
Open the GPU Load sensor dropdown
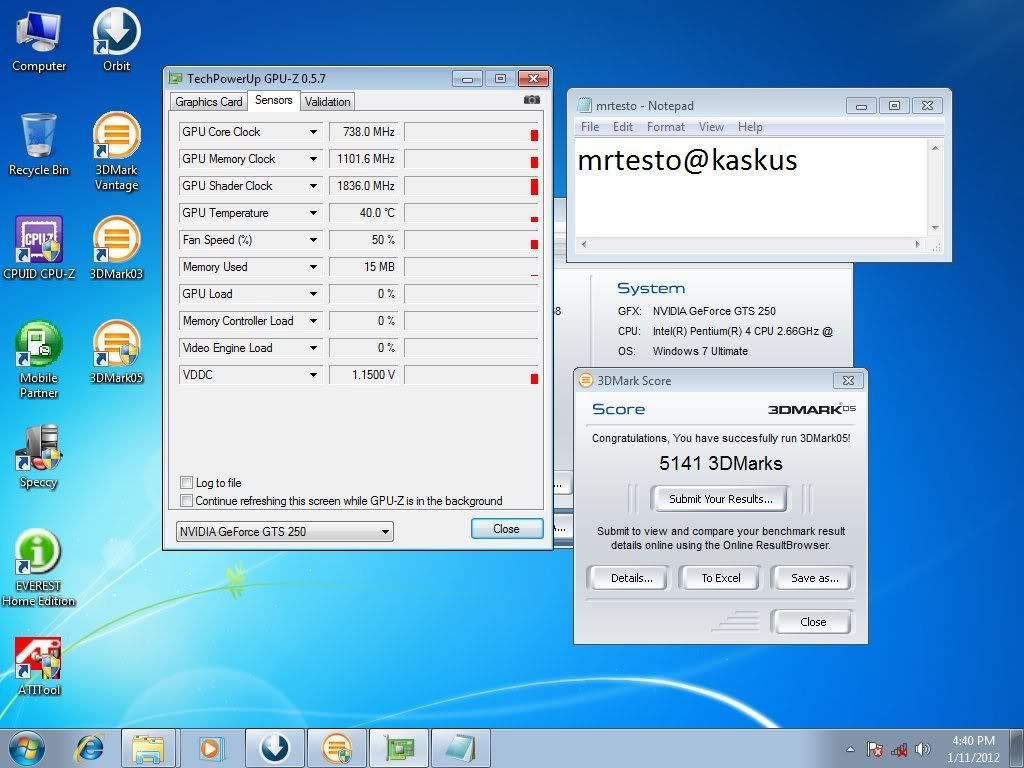point(313,294)
